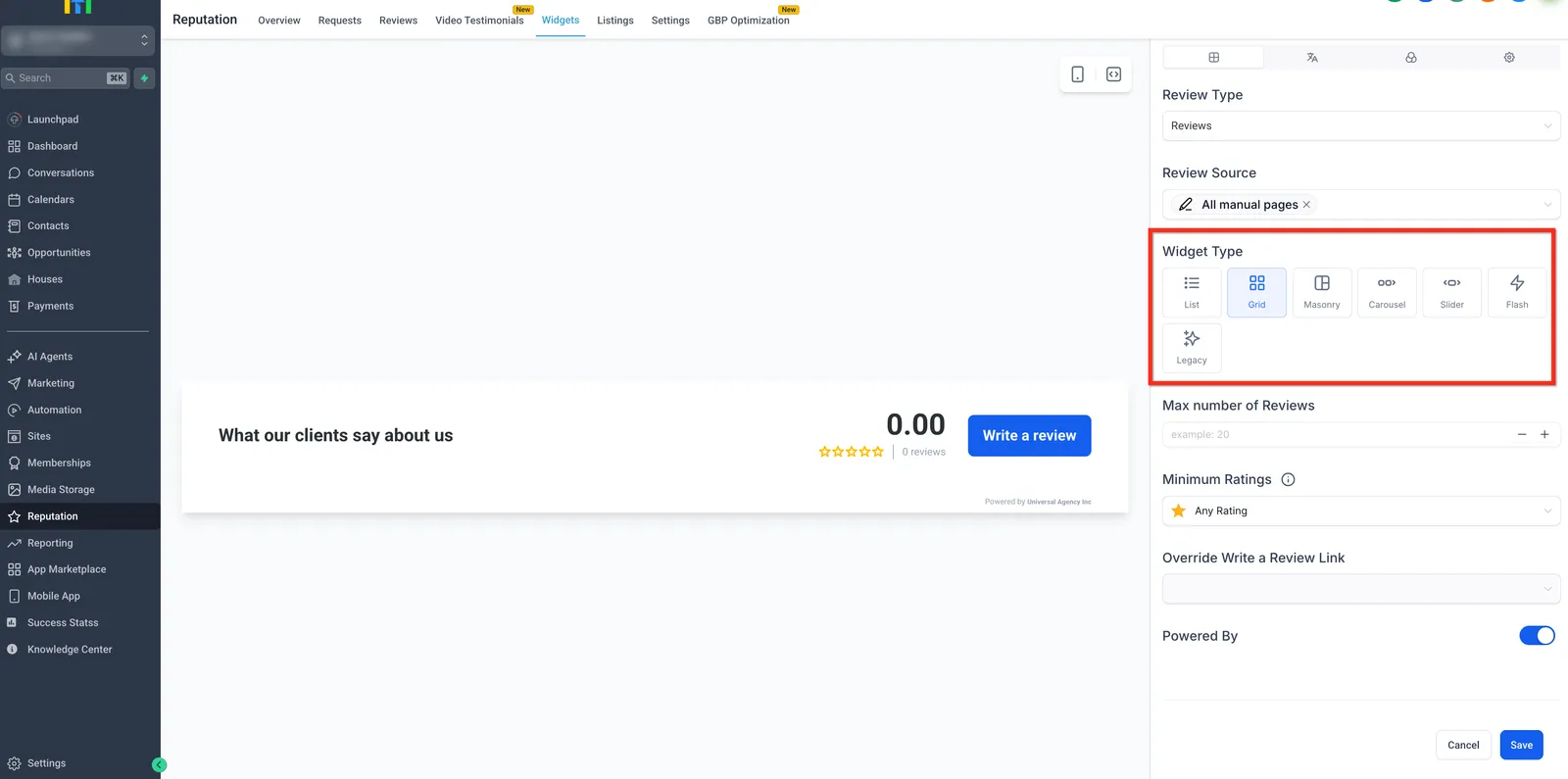1568x779 pixels.
Task: Open Override Write a Review Link dropdown
Action: [1361, 589]
